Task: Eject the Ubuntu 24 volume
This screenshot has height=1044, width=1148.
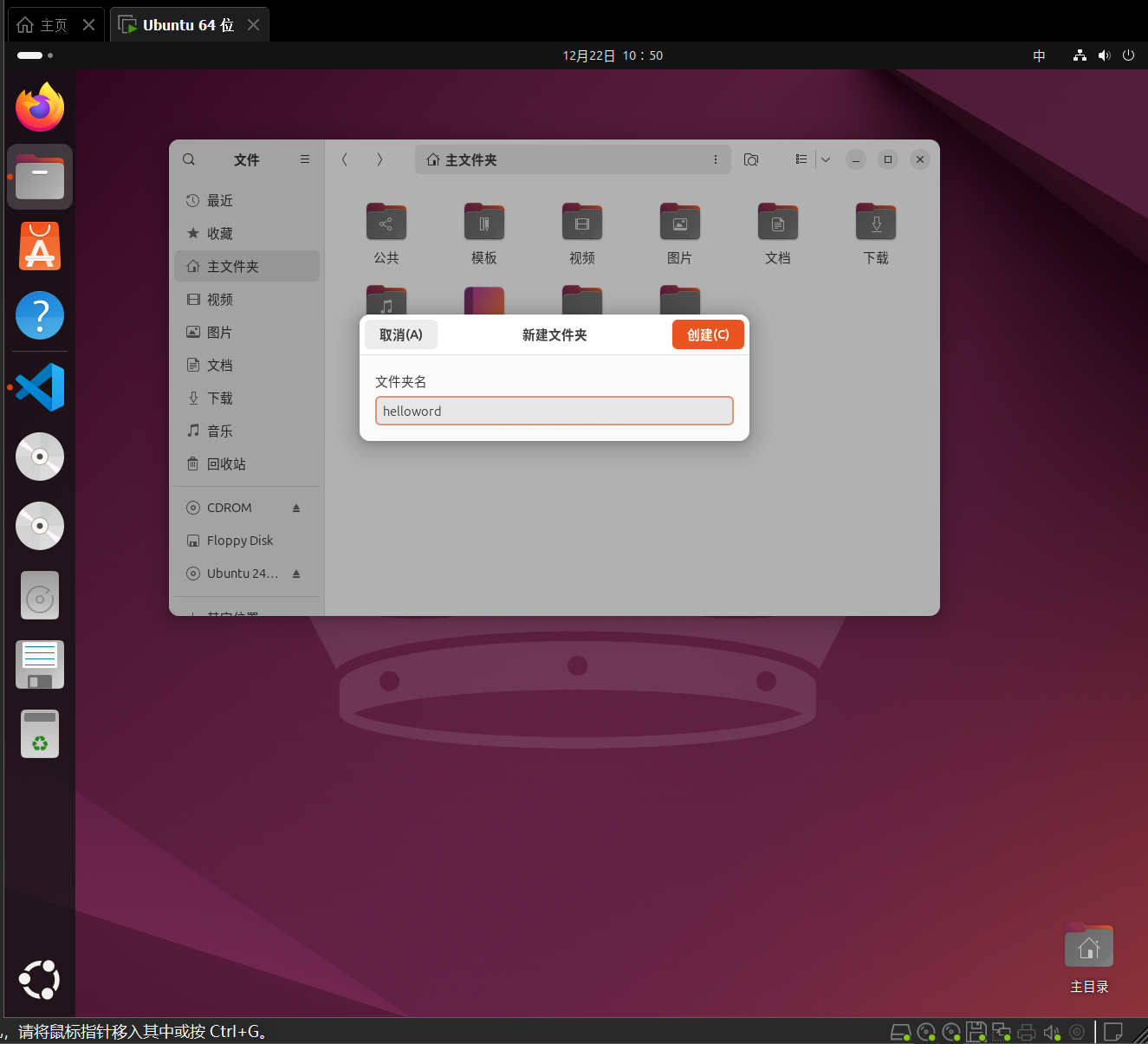Action: (296, 574)
